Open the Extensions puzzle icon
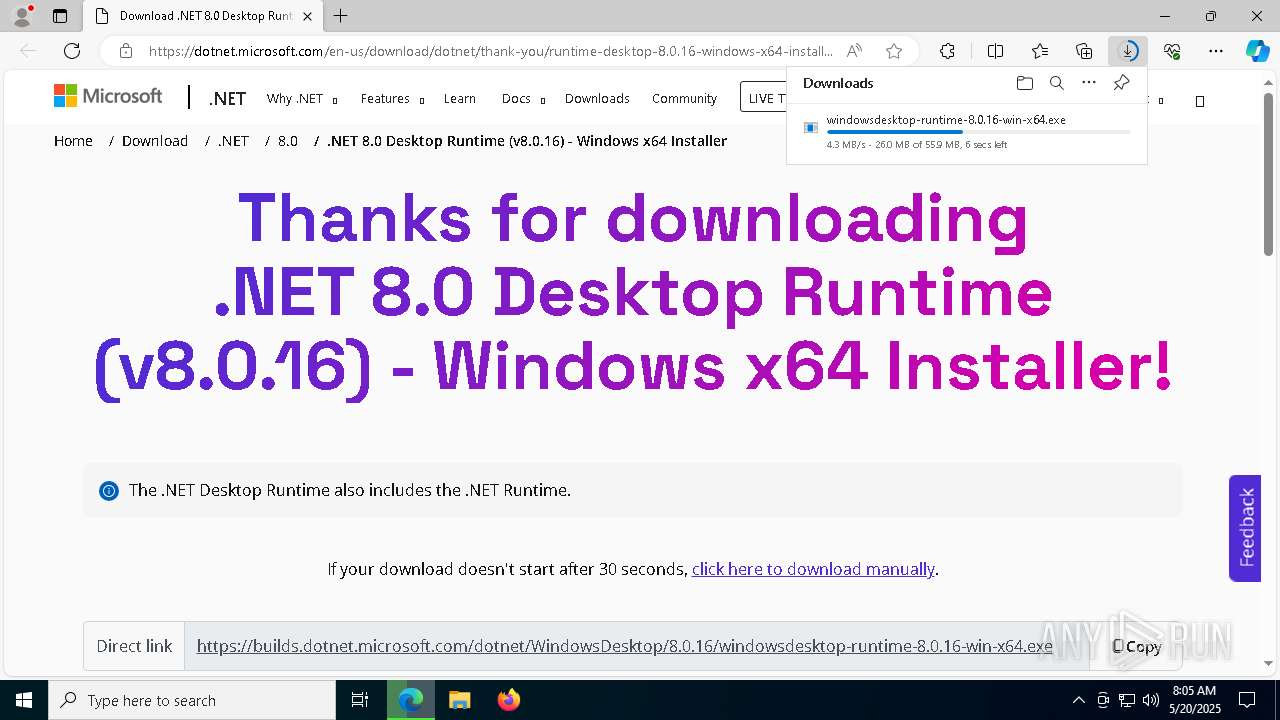The width and height of the screenshot is (1280, 720). pyautogui.click(x=947, y=51)
